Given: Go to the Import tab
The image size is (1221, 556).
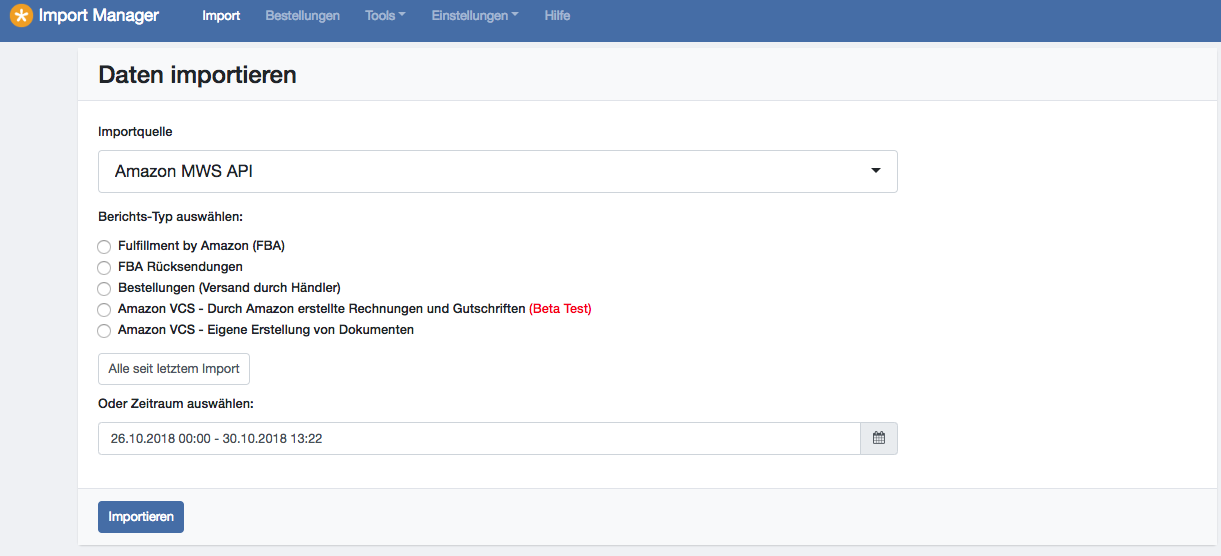Looking at the screenshot, I should [x=221, y=16].
